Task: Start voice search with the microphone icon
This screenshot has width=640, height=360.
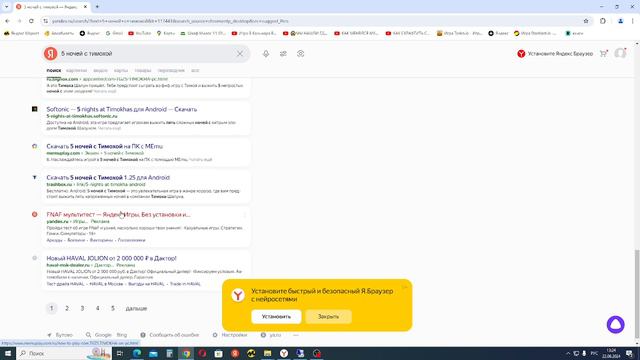Action: [266, 53]
